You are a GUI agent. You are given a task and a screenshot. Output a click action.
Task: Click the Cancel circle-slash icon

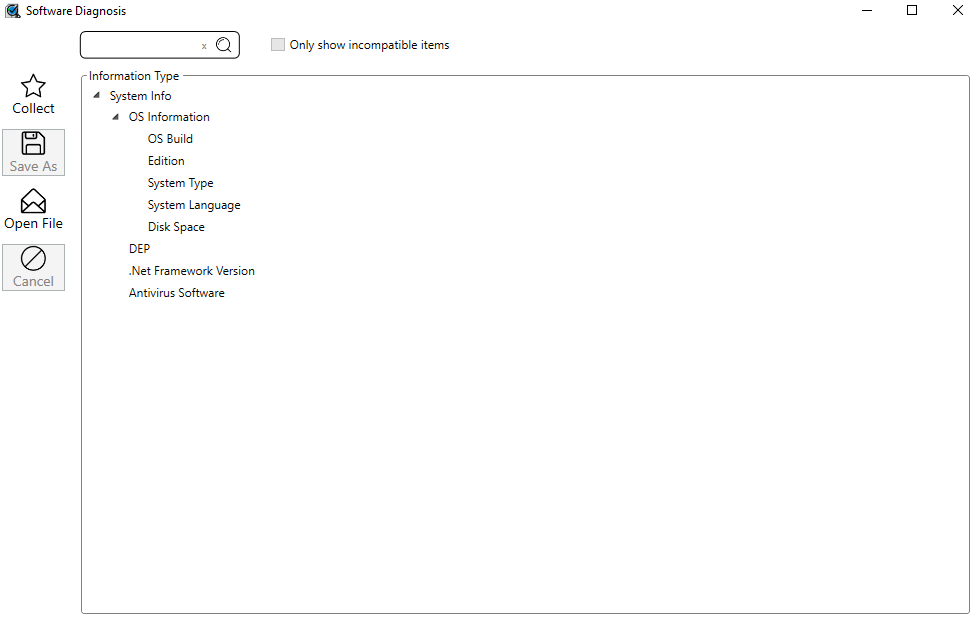(x=33, y=259)
